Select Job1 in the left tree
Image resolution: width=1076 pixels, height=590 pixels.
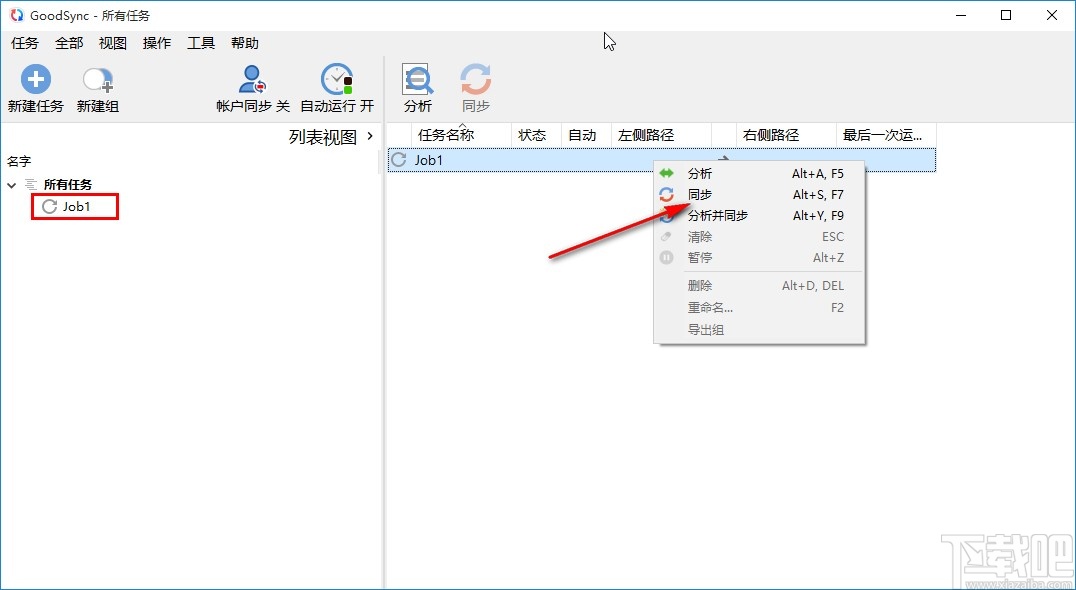[x=75, y=206]
